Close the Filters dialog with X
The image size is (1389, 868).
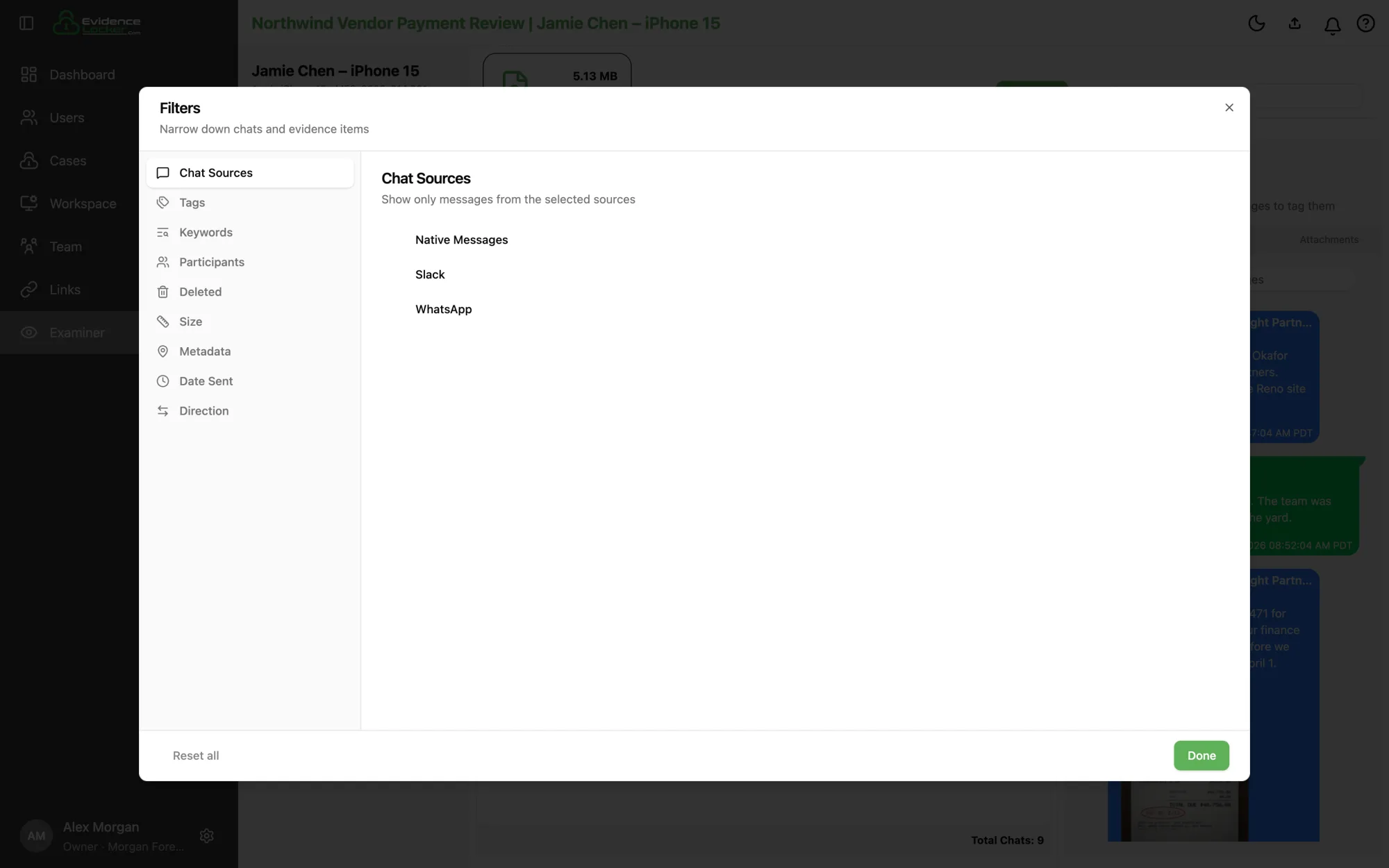[x=1229, y=108]
